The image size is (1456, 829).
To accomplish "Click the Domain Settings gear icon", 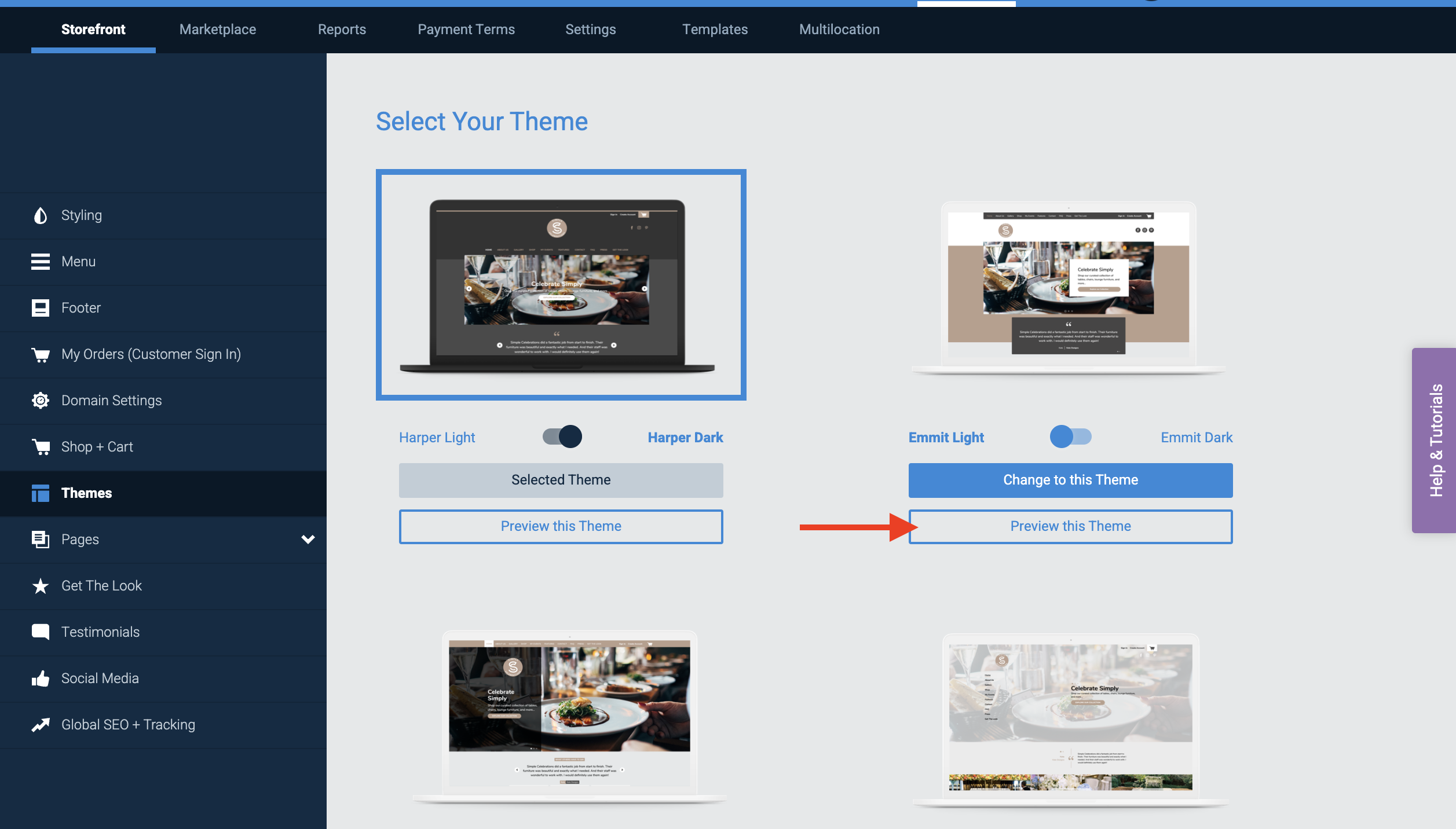I will (x=40, y=401).
